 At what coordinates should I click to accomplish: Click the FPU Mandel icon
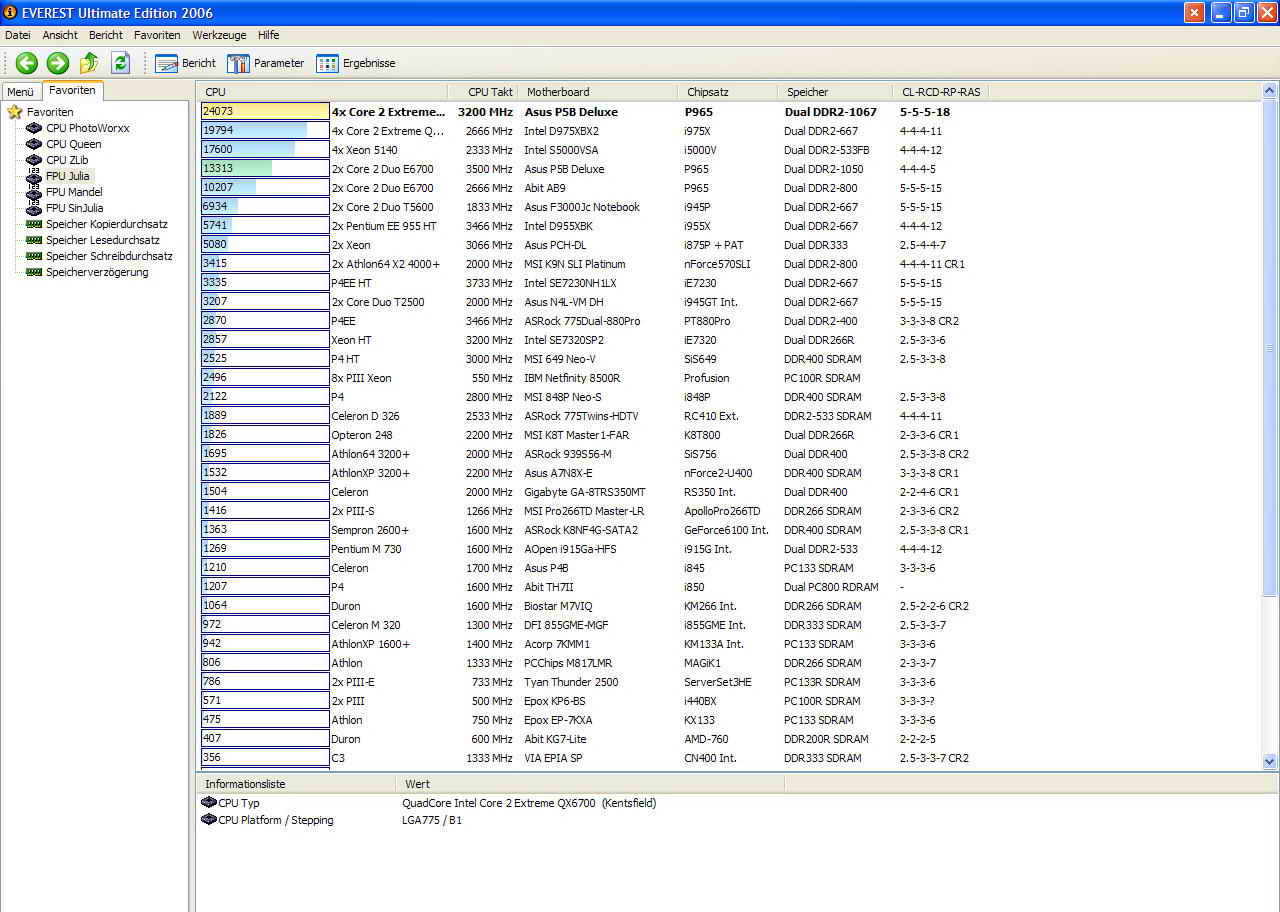(34, 192)
